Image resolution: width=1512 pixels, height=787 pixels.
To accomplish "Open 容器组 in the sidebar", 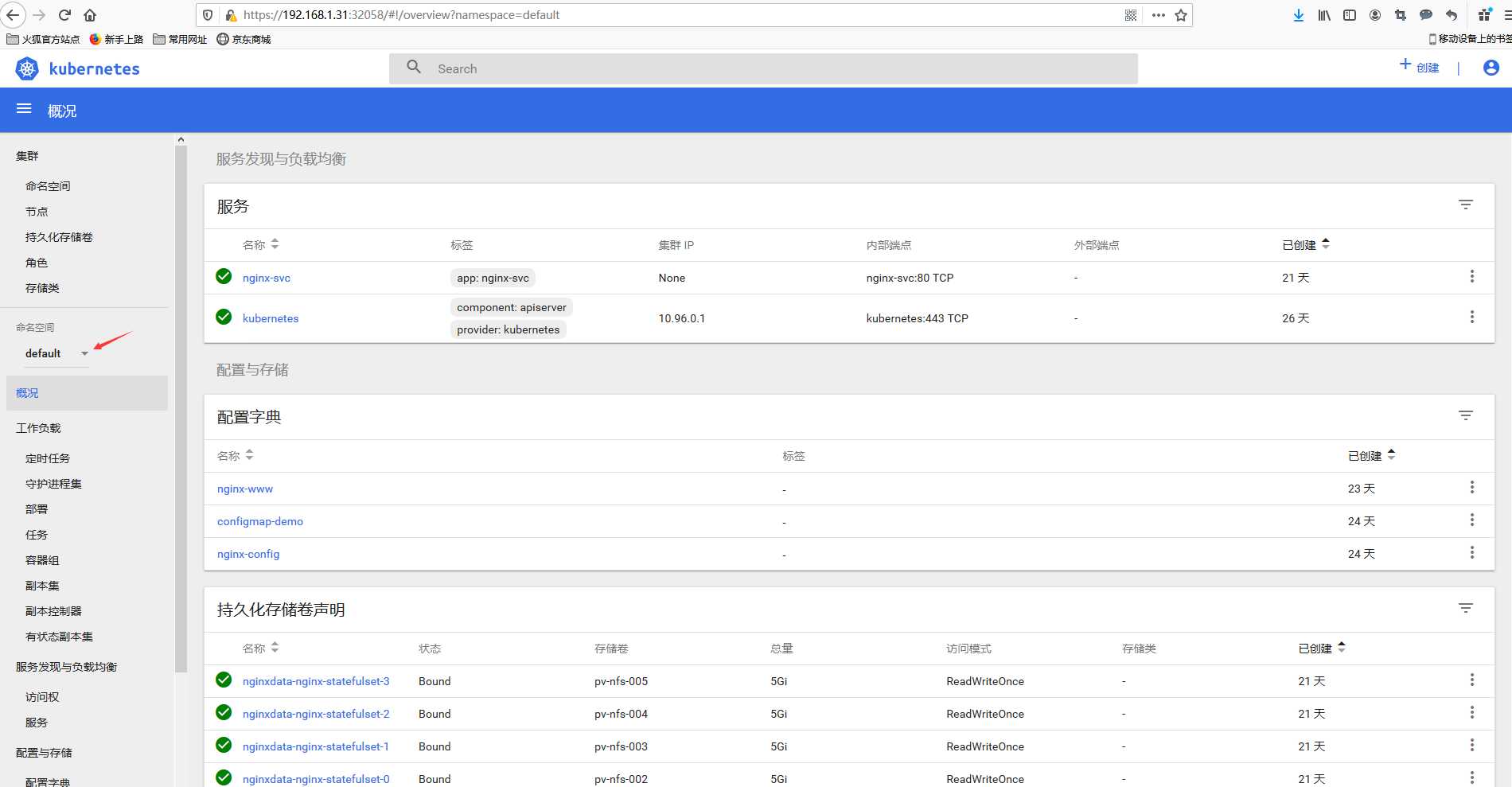I will pyautogui.click(x=42, y=560).
